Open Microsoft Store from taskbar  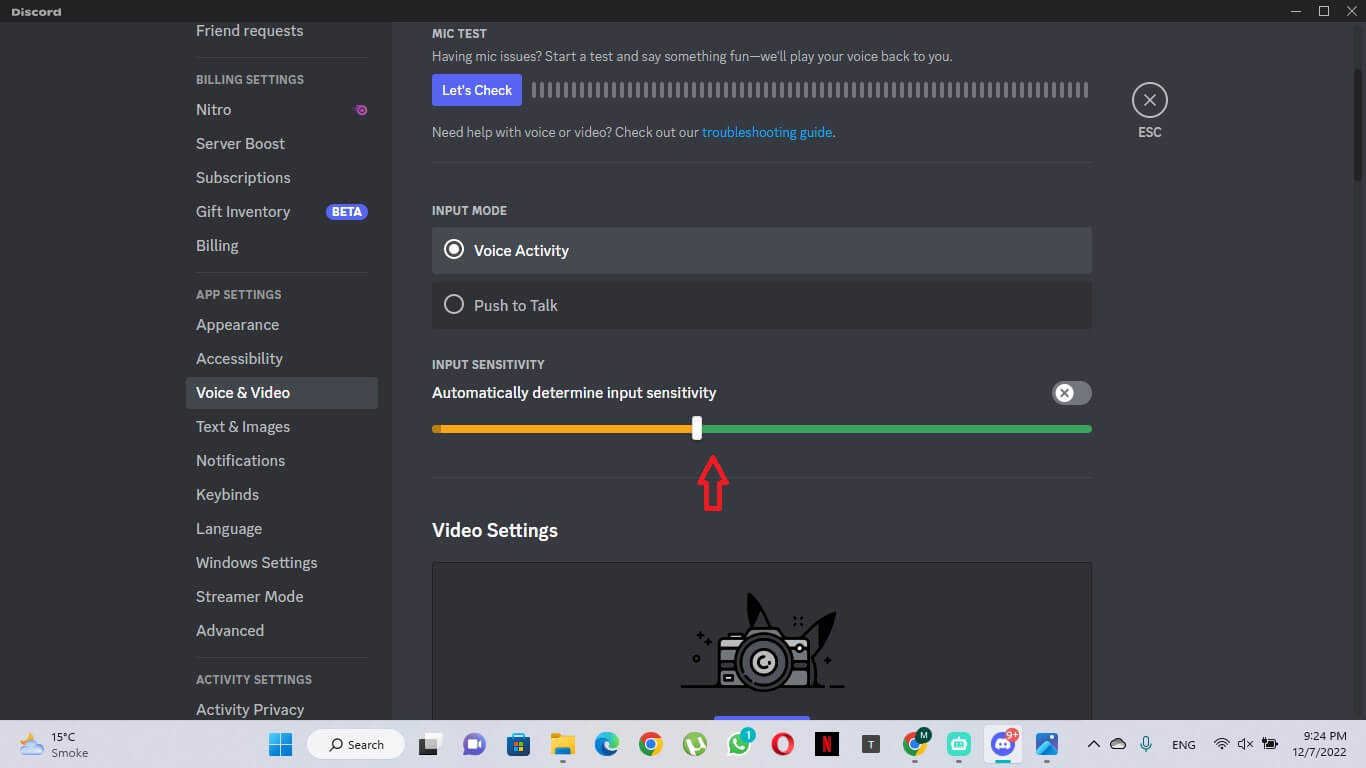click(x=518, y=744)
